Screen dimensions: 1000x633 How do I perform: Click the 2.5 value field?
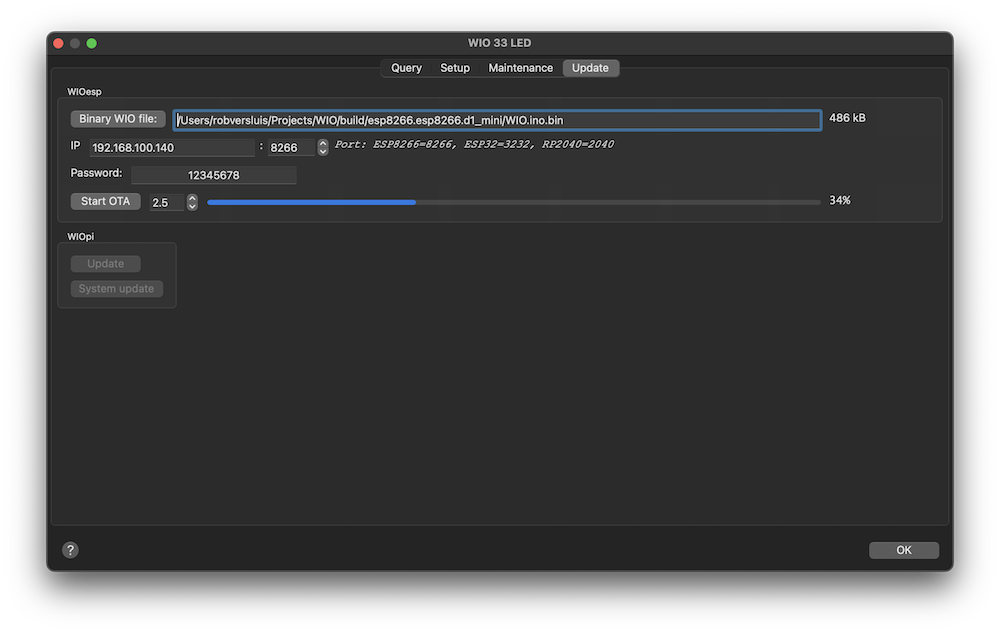[x=166, y=202]
